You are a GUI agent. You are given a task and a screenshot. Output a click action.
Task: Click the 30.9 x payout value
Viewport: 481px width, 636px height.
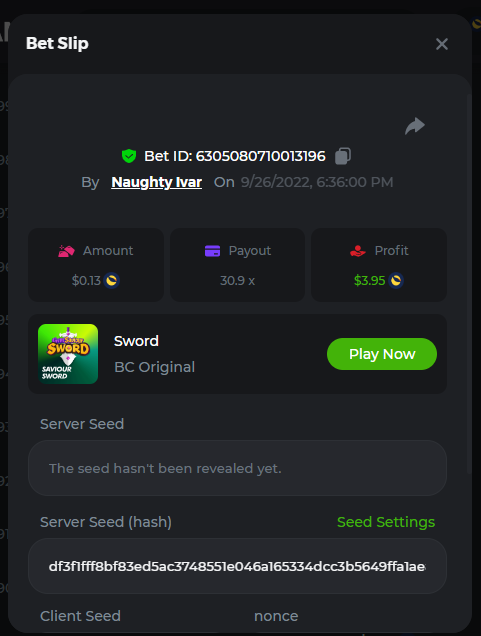(237, 281)
